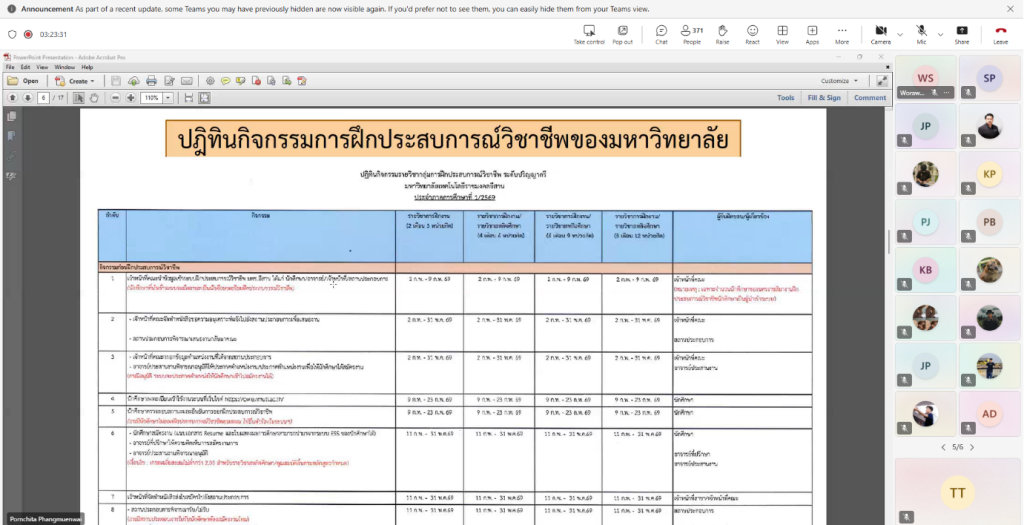Screen dimensions: 1024x525
Task: Open the React emoji menu
Action: coord(752,33)
